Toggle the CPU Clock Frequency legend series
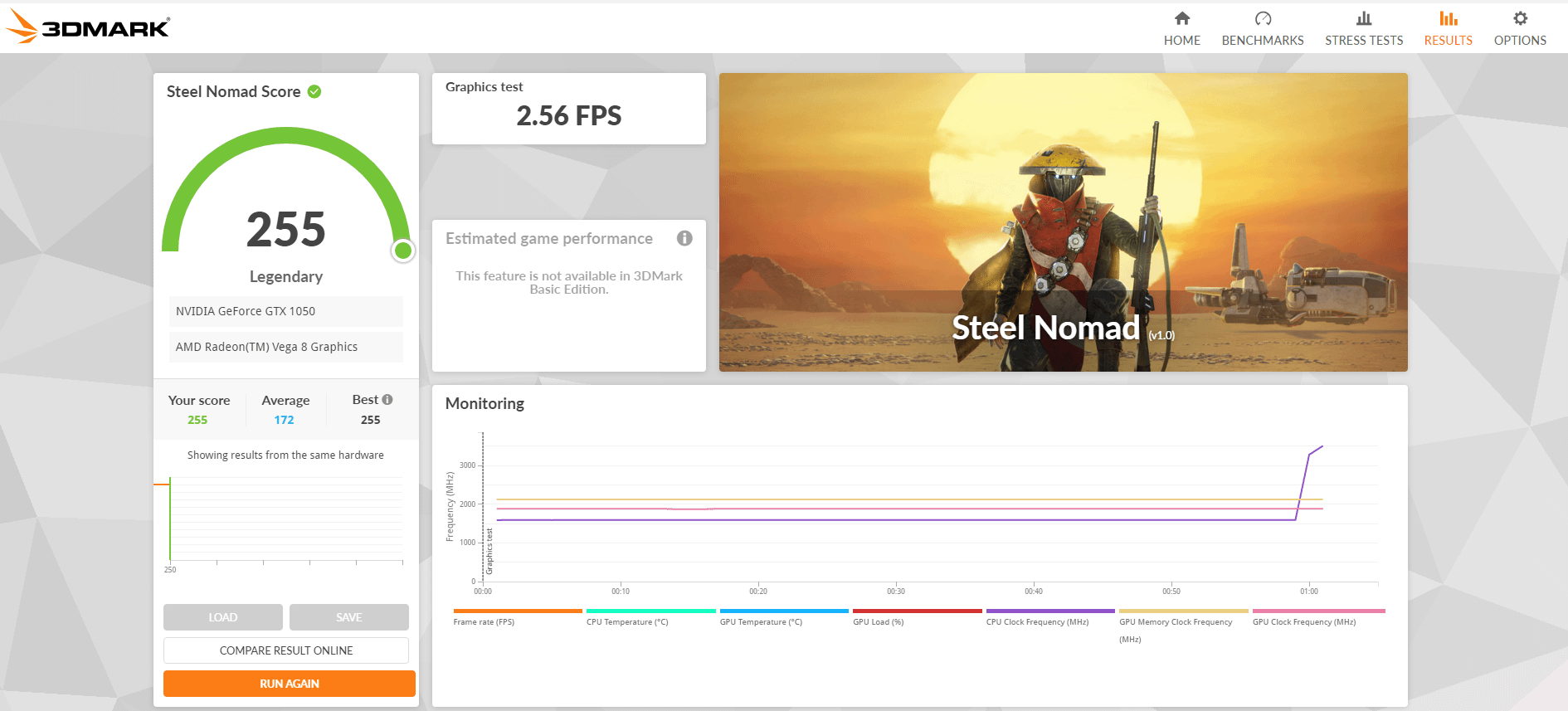Viewport: 1568px width, 711px height. coord(1050,617)
